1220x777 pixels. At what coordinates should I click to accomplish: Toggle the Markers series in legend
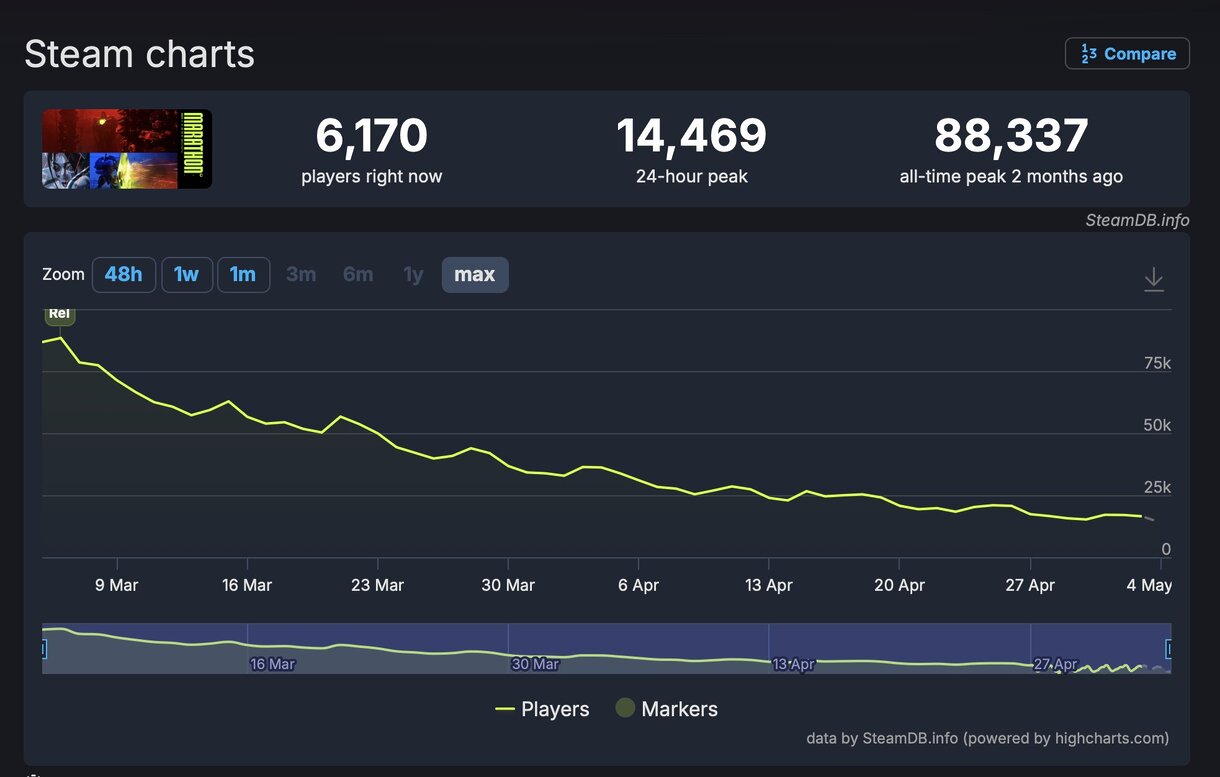pos(667,709)
